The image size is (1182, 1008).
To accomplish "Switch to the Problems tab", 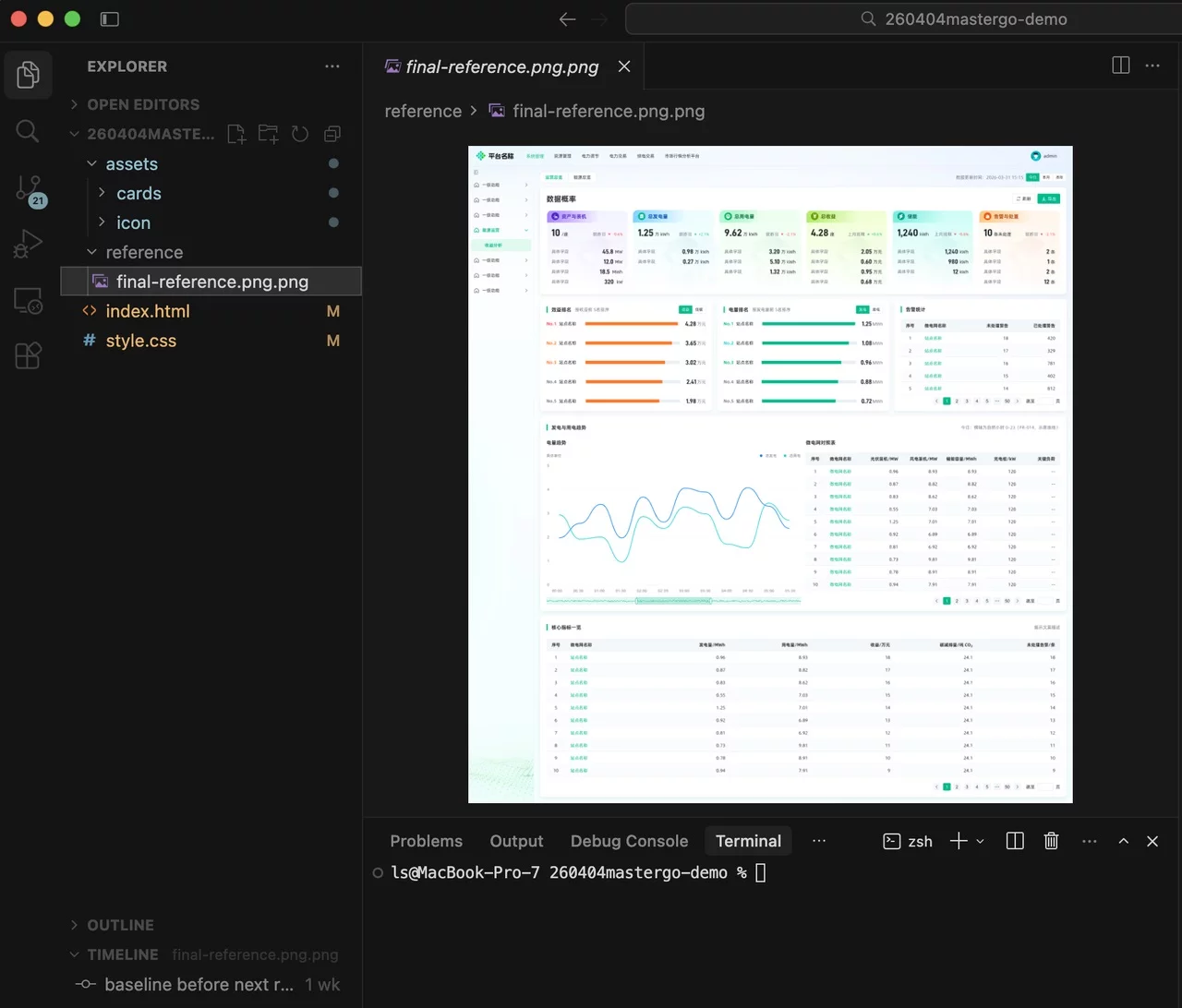I will (426, 841).
